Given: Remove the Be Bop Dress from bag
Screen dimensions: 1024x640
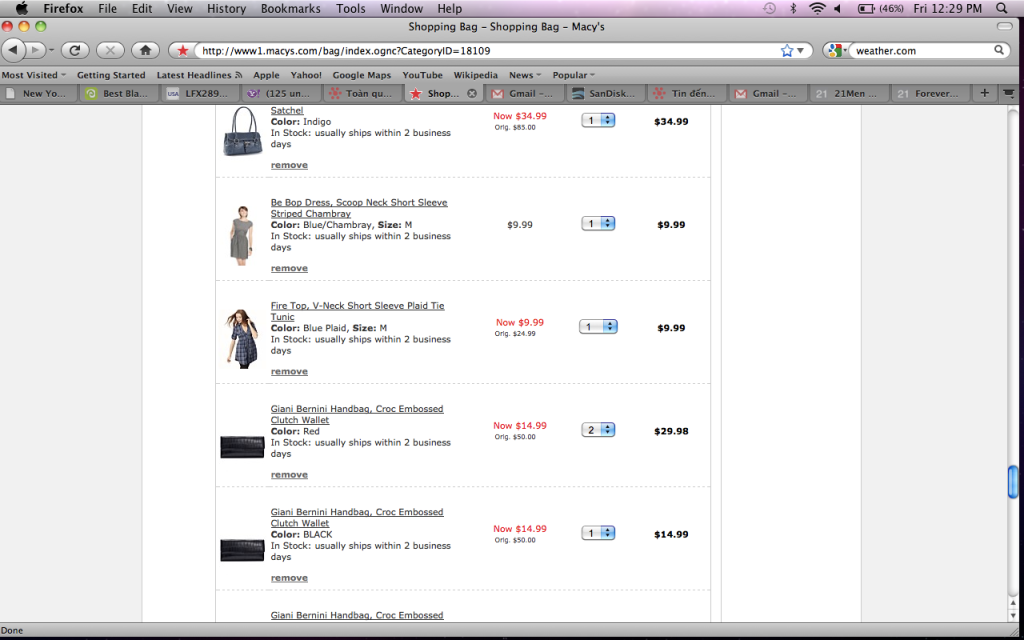Looking at the screenshot, I should tap(289, 268).
